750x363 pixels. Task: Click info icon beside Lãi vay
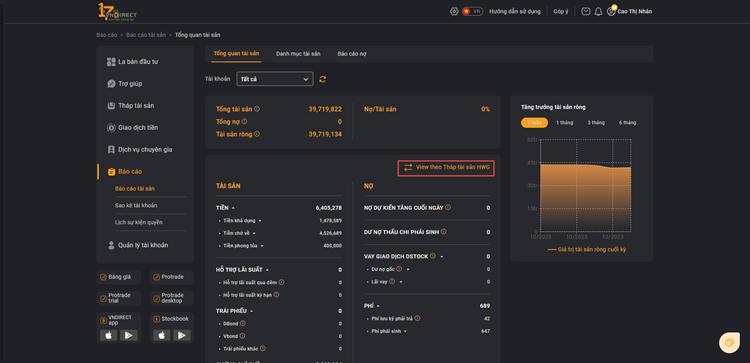[x=392, y=281]
